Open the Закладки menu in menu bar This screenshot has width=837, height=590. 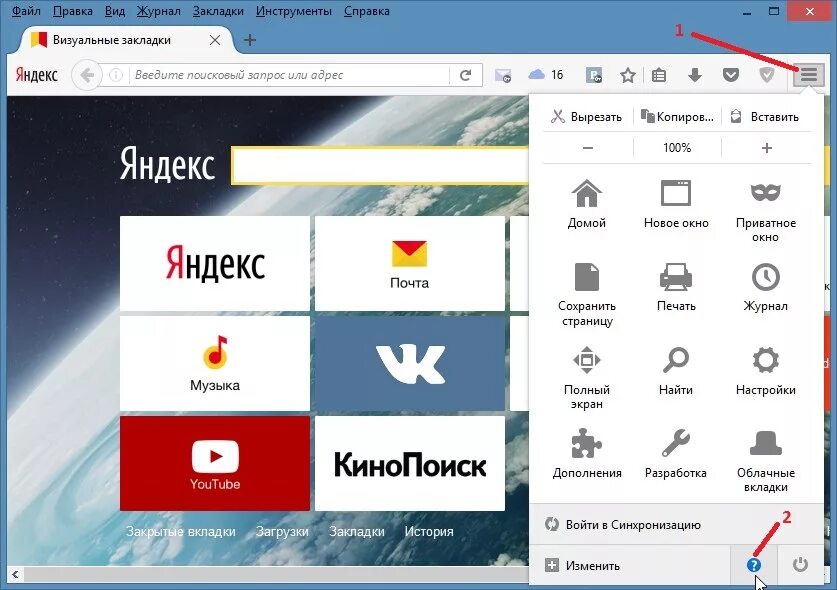coord(218,11)
